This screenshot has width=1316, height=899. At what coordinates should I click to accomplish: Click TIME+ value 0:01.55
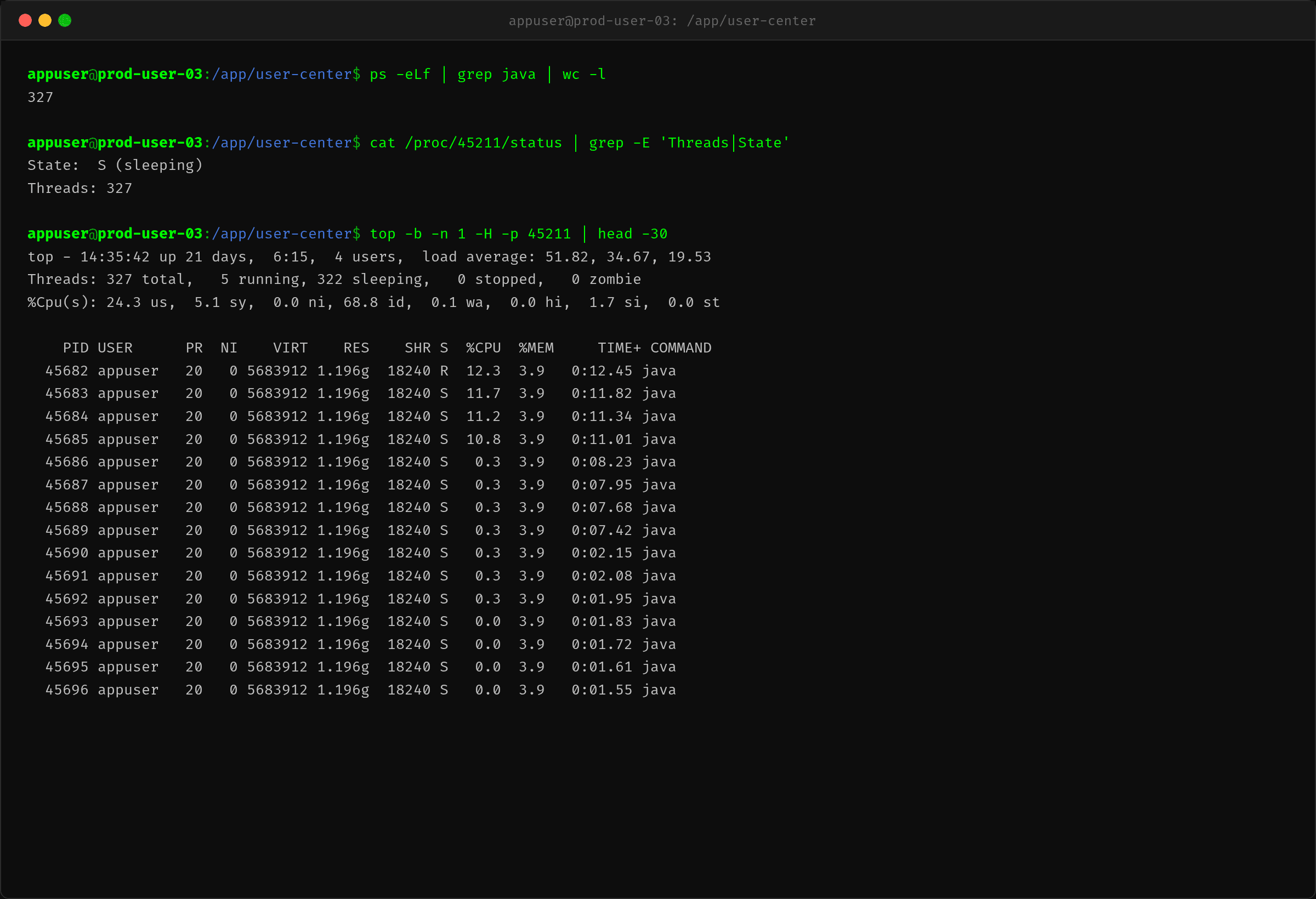[x=602, y=690]
